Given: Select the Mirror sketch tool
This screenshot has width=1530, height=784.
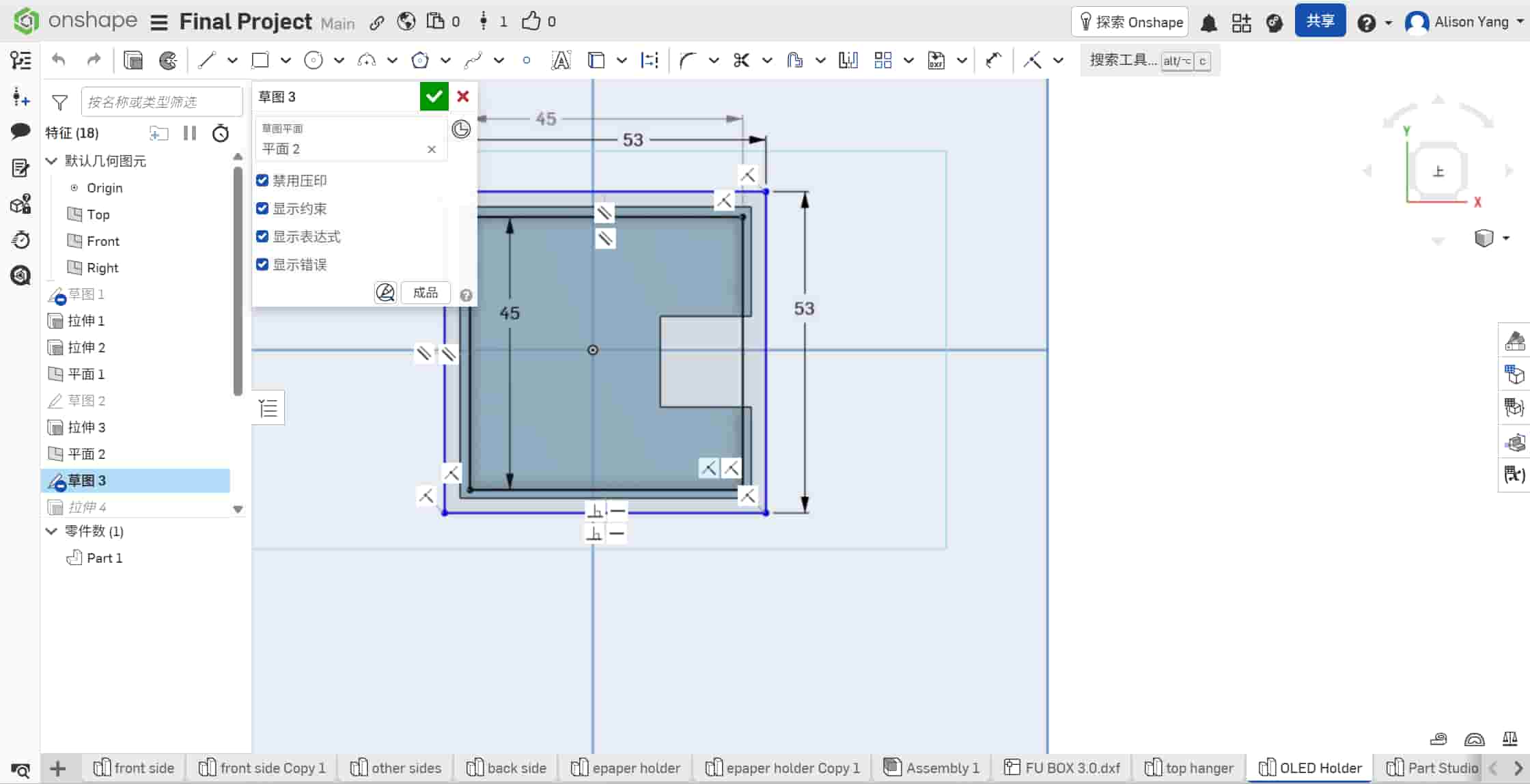Looking at the screenshot, I should [848, 60].
